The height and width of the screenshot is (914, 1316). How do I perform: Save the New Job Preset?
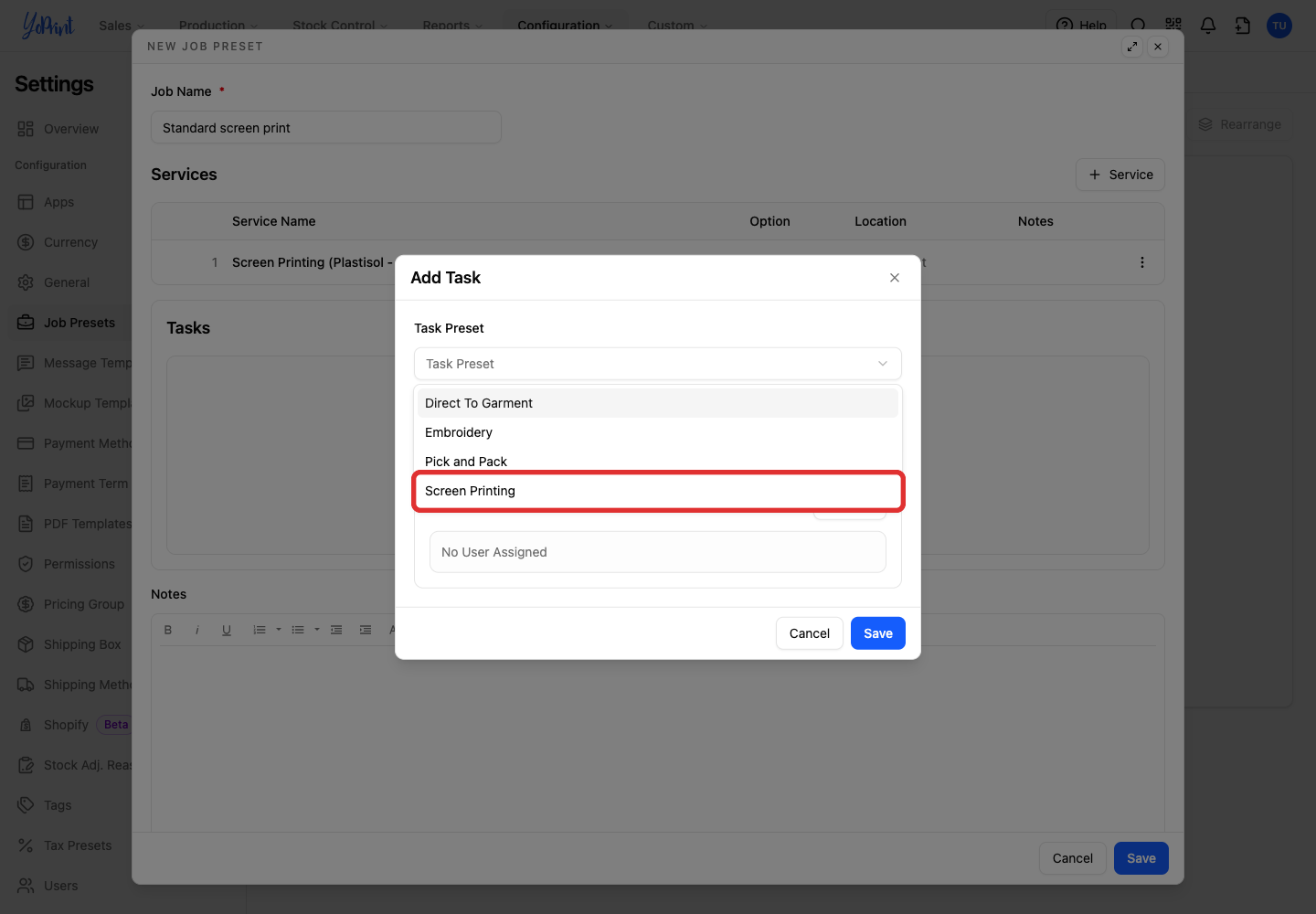(1141, 858)
